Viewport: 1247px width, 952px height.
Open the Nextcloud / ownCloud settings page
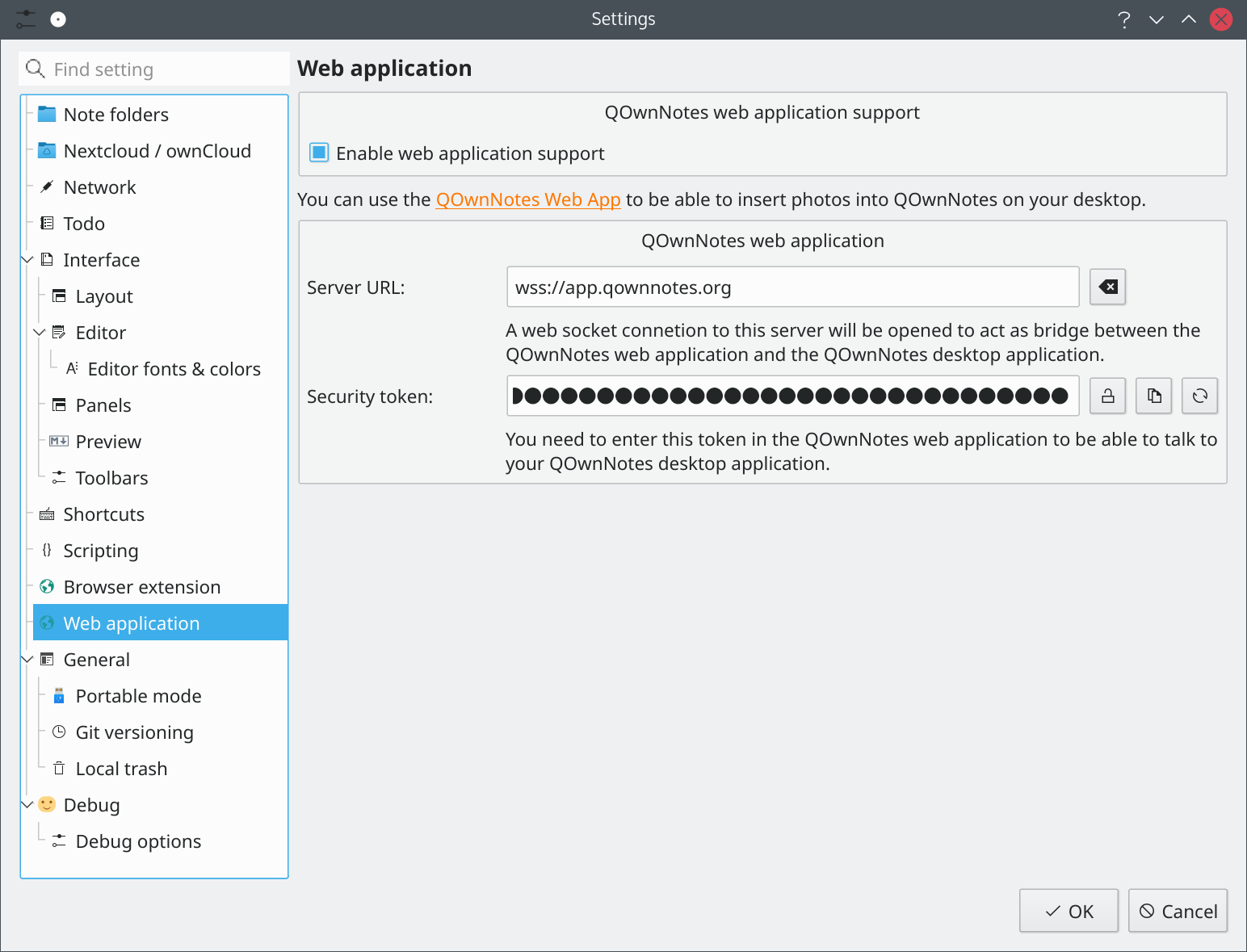pyautogui.click(x=157, y=150)
